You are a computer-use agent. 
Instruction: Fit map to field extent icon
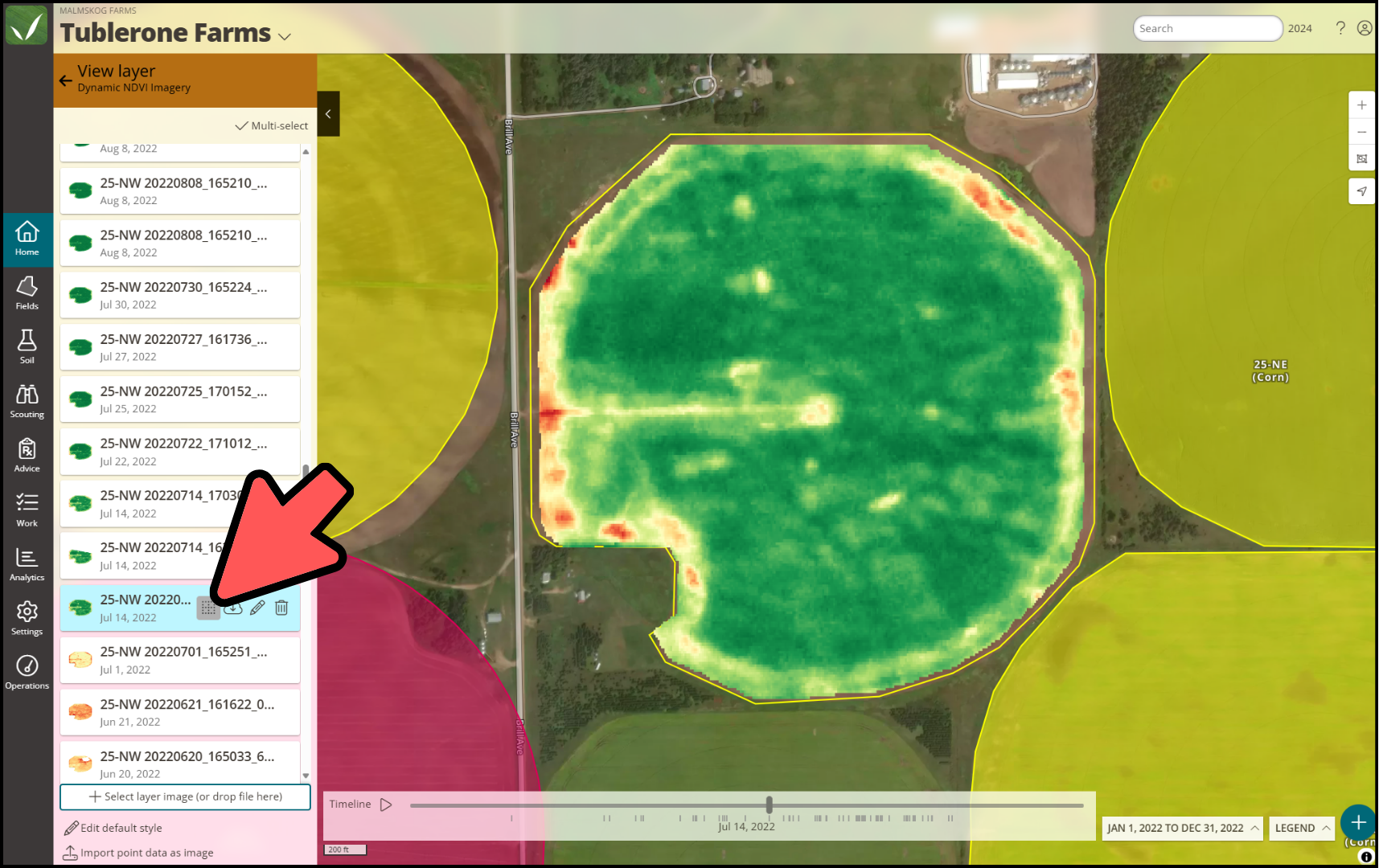(x=1361, y=158)
